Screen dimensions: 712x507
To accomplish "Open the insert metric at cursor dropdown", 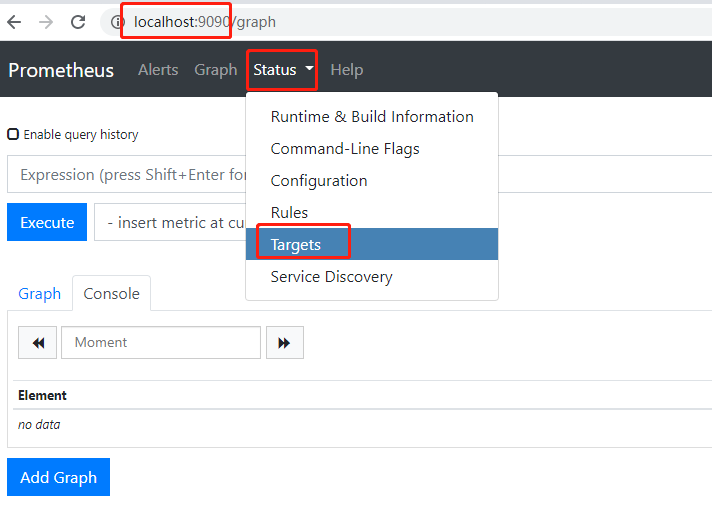I will pyautogui.click(x=170, y=222).
